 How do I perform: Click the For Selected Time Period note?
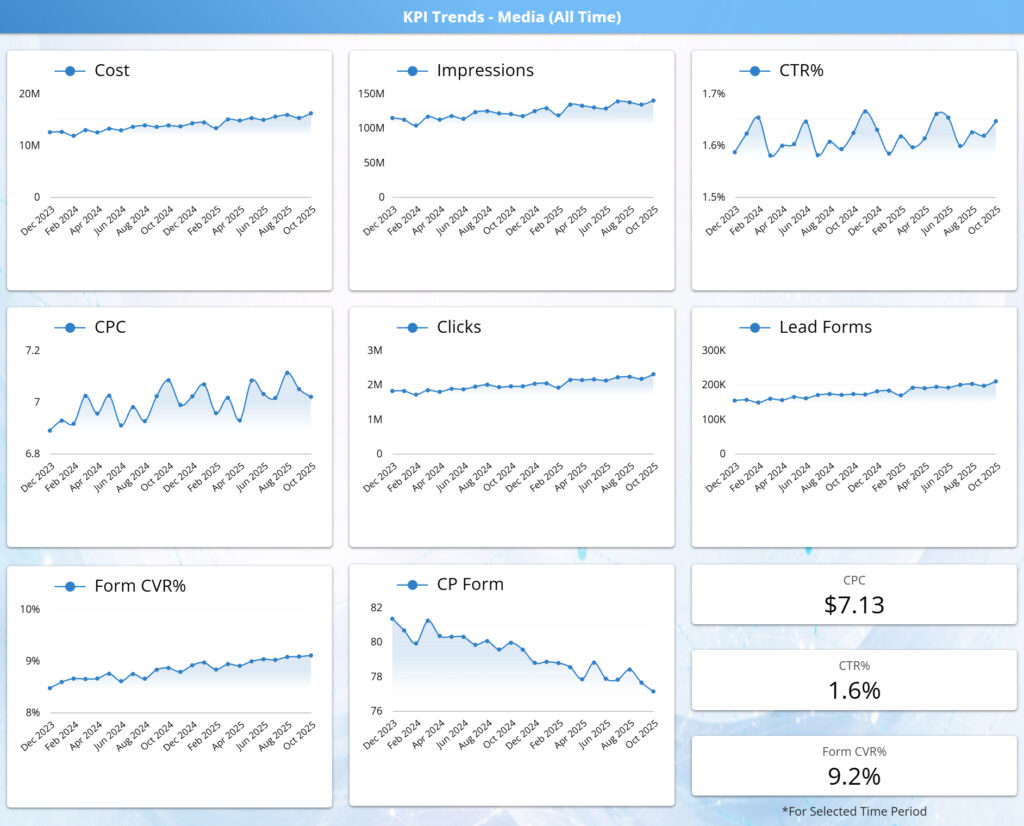click(x=855, y=811)
